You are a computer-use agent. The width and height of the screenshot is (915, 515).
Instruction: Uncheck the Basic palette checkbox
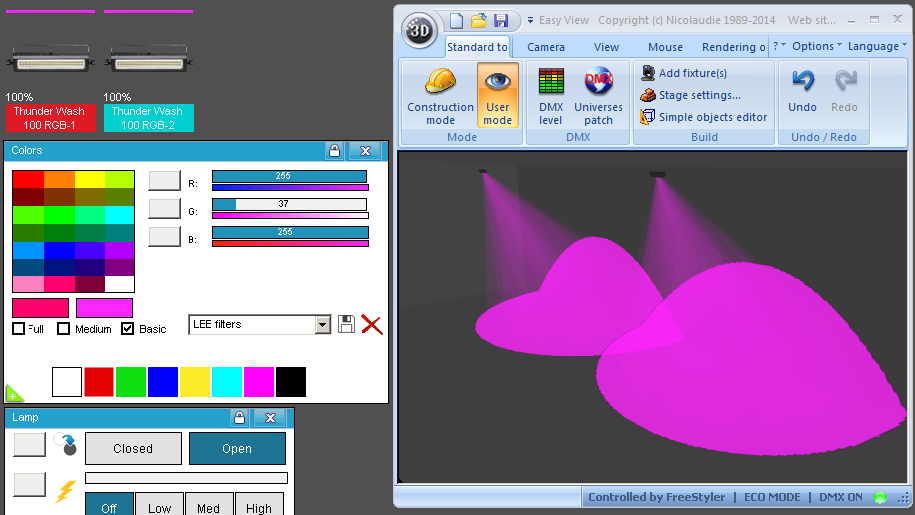pos(127,328)
